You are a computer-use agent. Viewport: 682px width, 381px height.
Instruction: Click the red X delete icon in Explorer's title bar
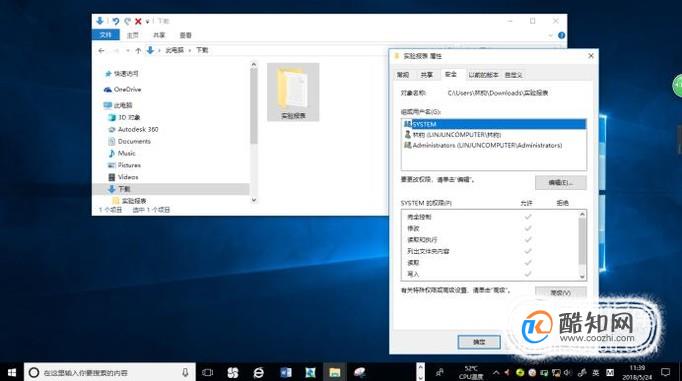(138, 21)
